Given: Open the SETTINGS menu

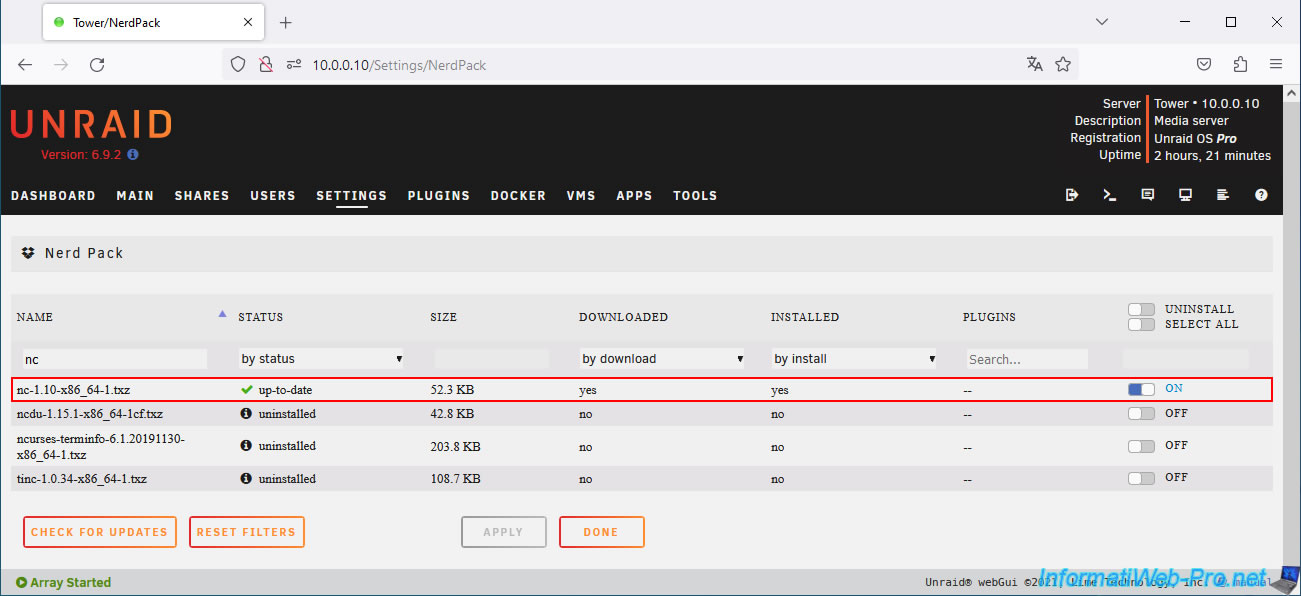Looking at the screenshot, I should (351, 196).
